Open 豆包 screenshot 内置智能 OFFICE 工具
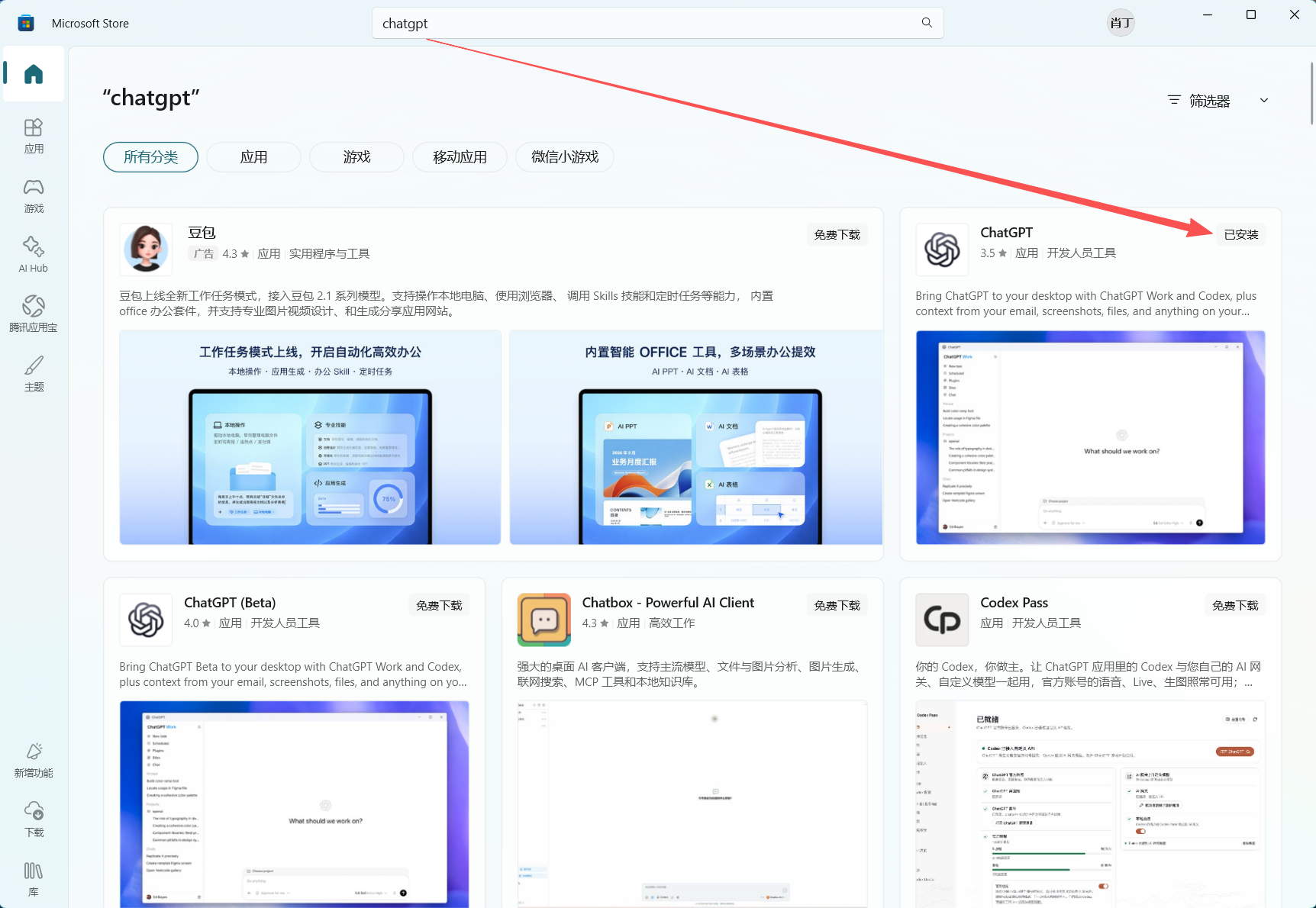The image size is (1316, 908). tap(696, 437)
